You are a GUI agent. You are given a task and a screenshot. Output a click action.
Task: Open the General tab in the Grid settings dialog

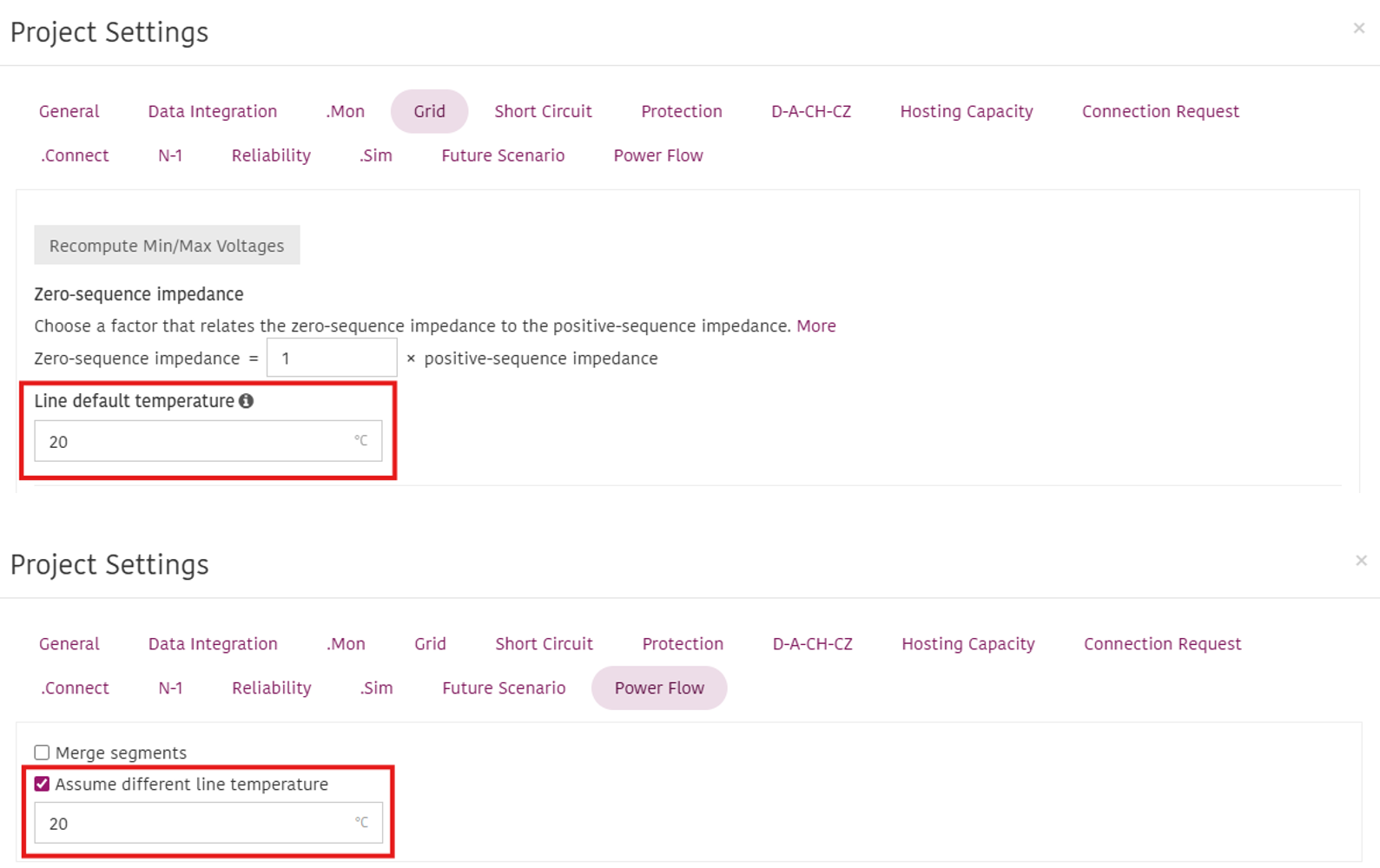click(69, 111)
